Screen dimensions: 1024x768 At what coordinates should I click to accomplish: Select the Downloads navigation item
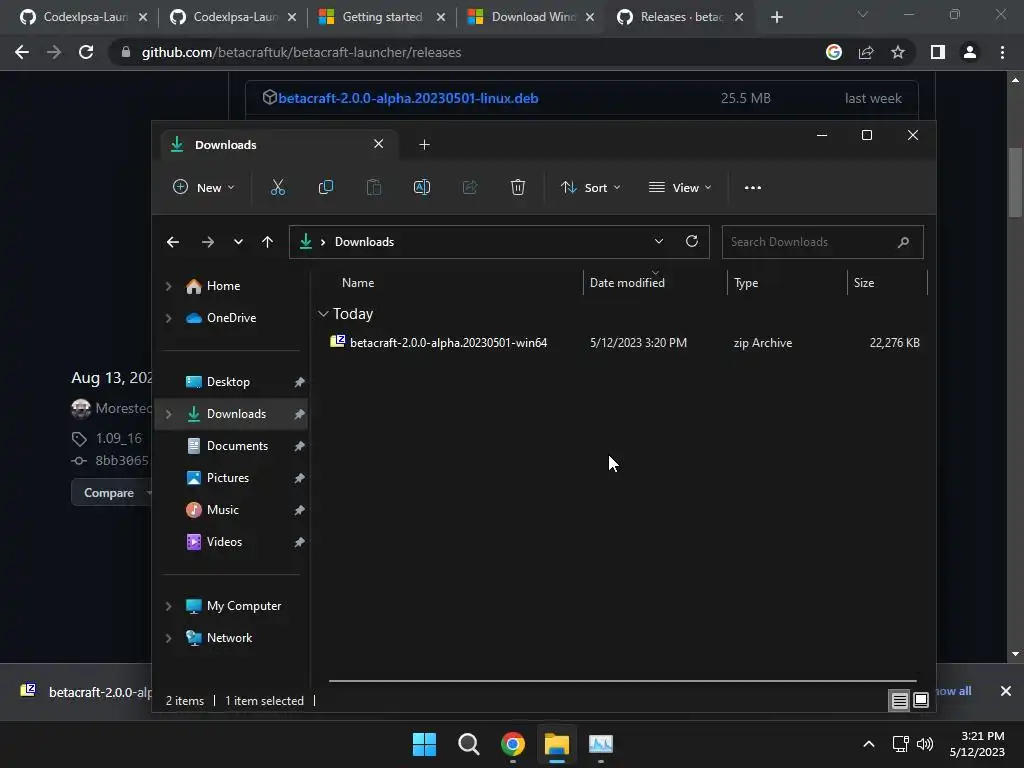click(x=231, y=414)
